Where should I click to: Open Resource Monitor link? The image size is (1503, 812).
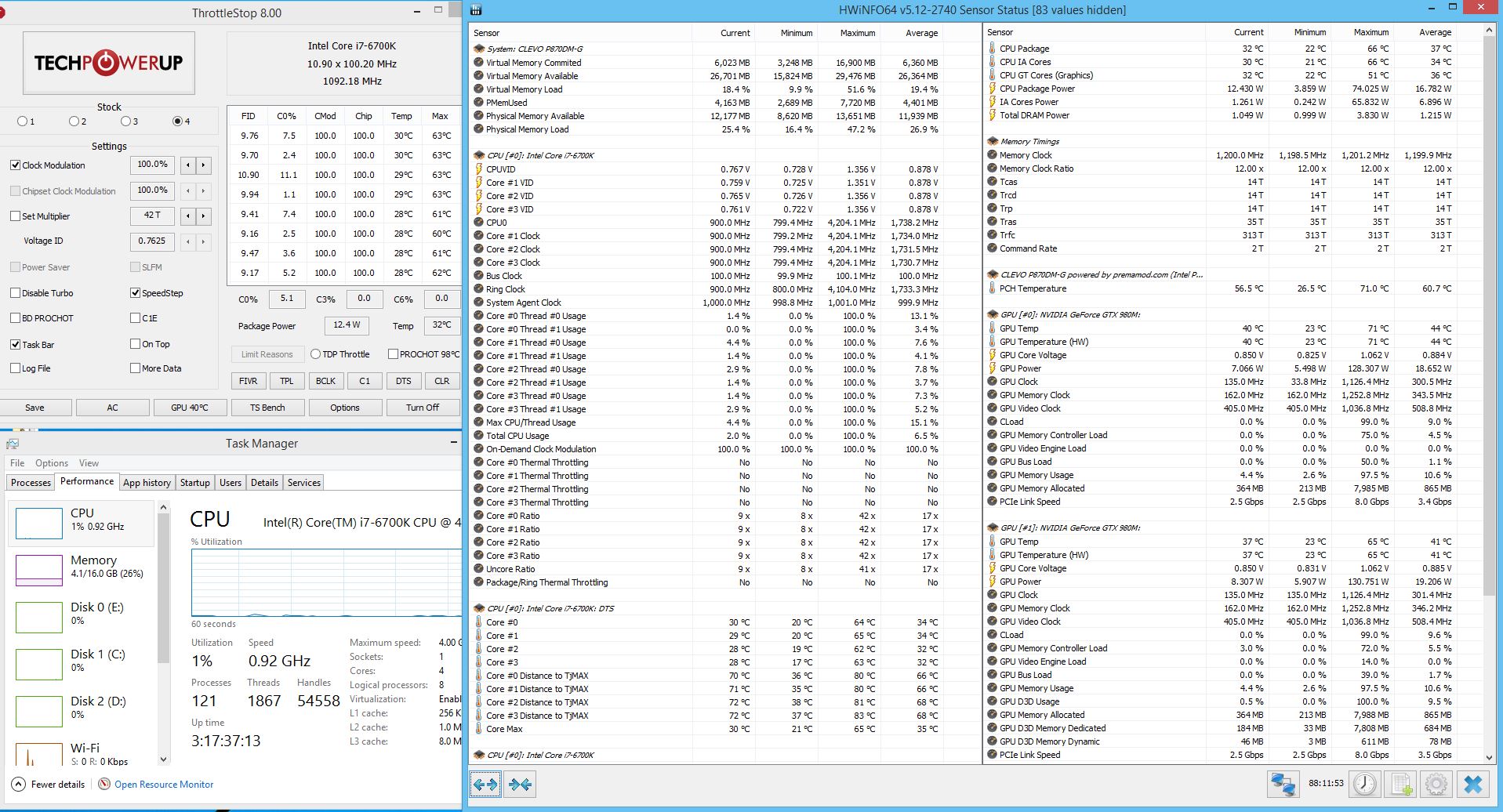pyautogui.click(x=164, y=785)
